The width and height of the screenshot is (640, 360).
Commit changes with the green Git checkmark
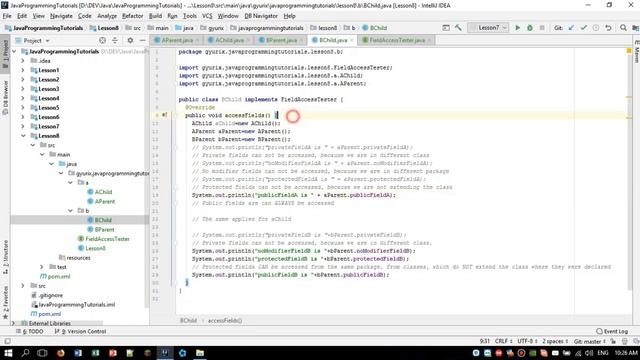coord(584,28)
